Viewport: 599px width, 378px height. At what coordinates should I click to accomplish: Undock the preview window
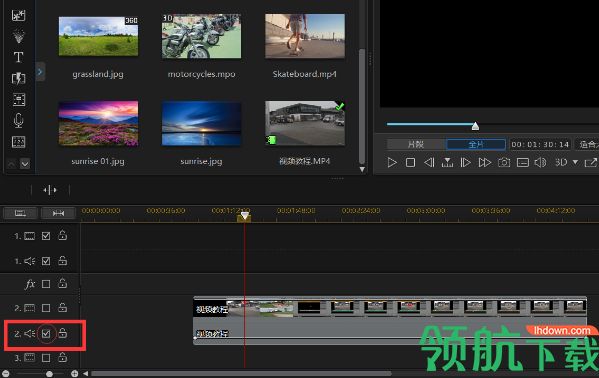click(591, 162)
